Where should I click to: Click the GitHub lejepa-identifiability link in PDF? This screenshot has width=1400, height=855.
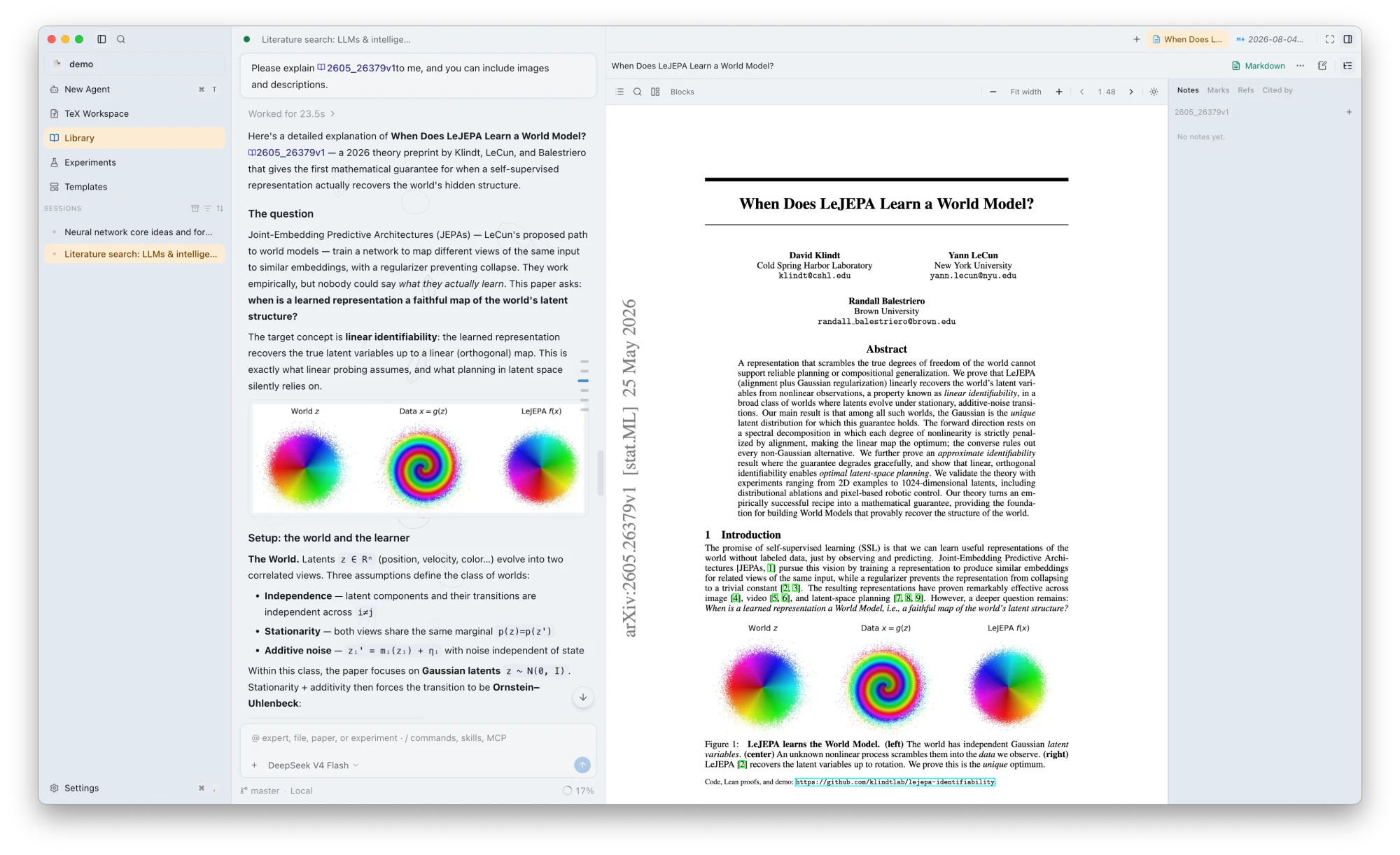[895, 782]
